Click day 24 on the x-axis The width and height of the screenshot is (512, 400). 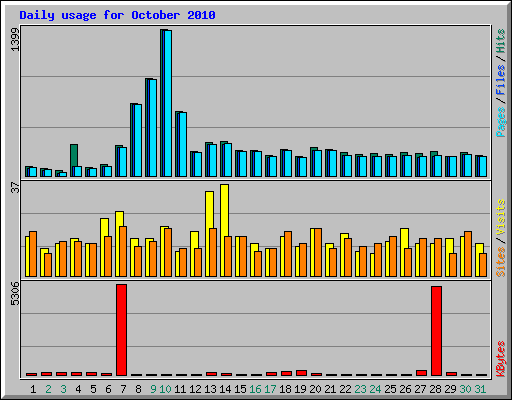click(x=375, y=389)
